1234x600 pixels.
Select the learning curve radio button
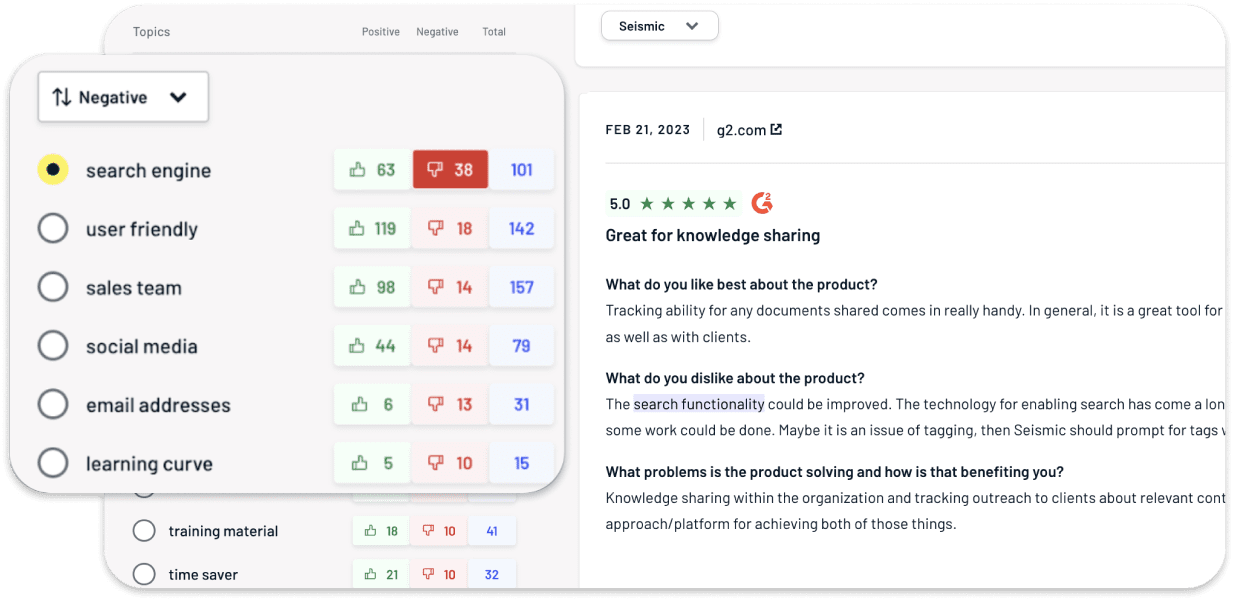coord(53,463)
